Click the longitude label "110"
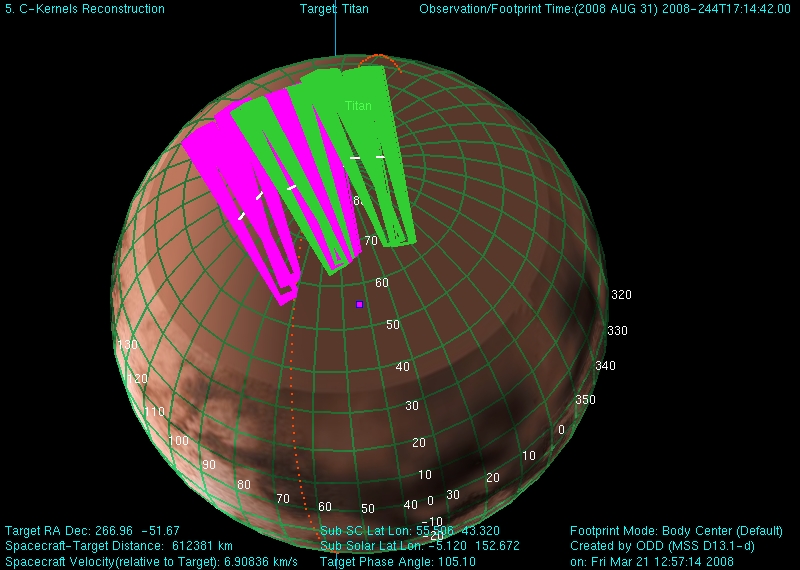The image size is (800, 570). [x=155, y=411]
